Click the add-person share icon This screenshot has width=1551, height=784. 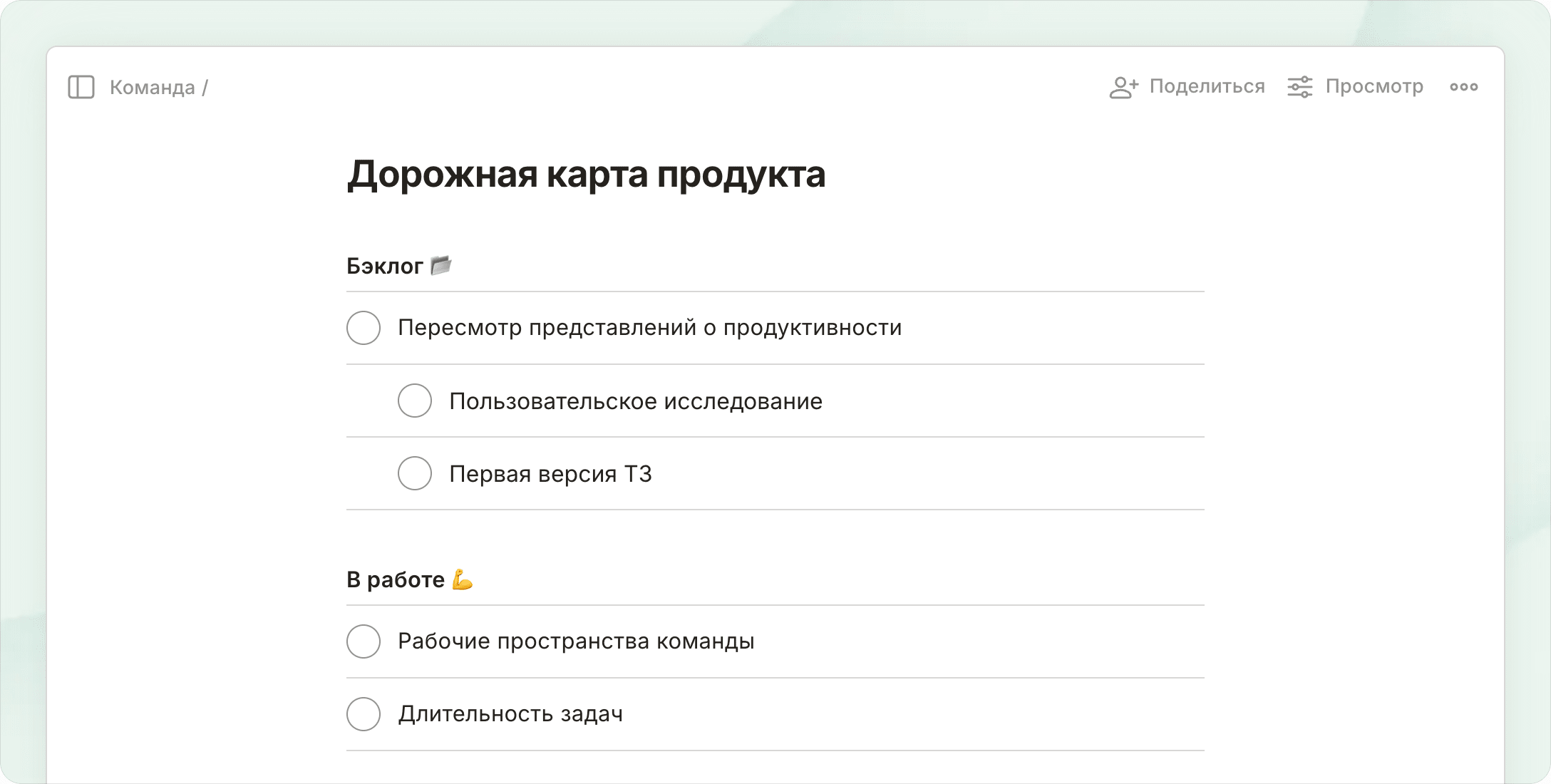[x=1123, y=87]
